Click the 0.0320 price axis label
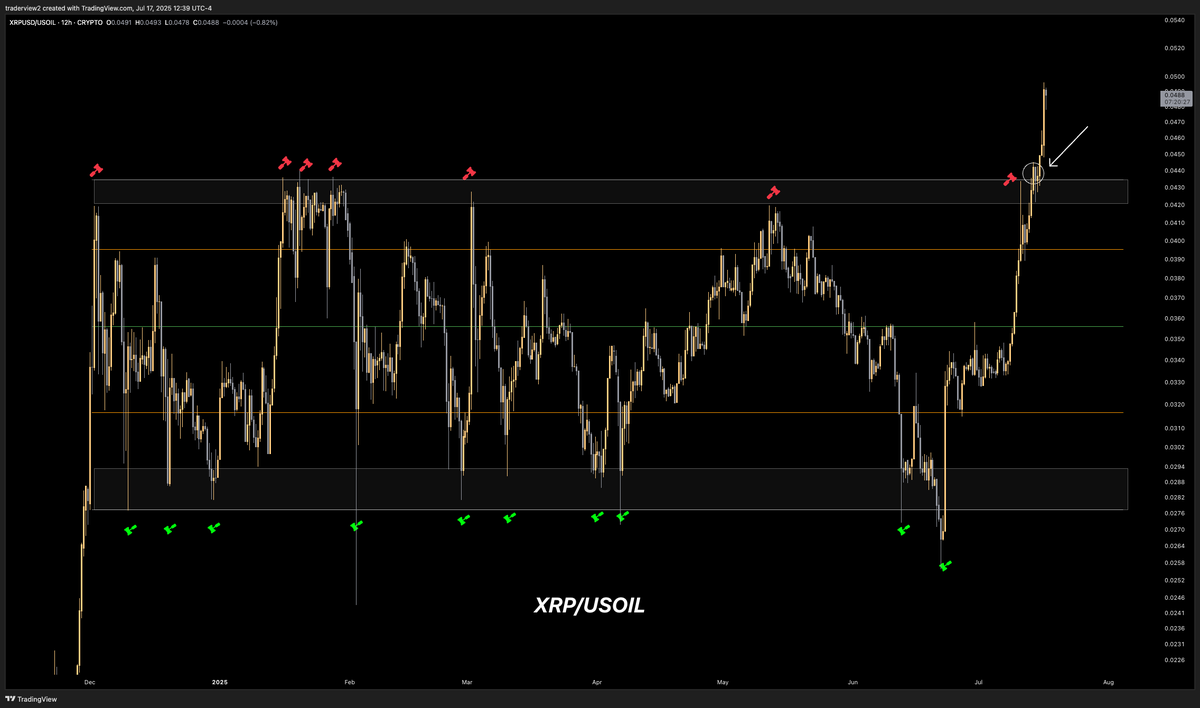1200x708 pixels. click(1174, 405)
